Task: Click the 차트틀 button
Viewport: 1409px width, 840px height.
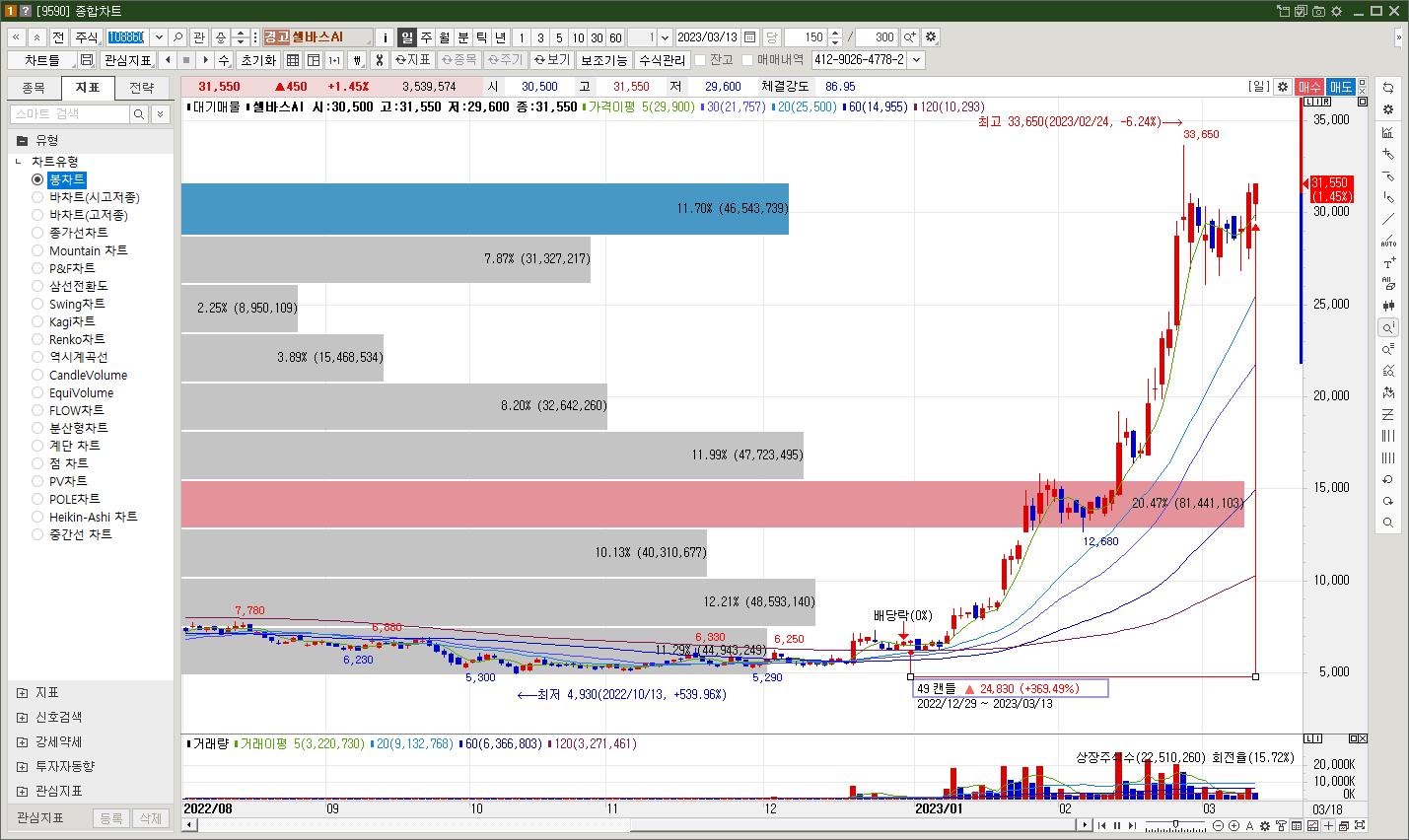Action: point(42,60)
